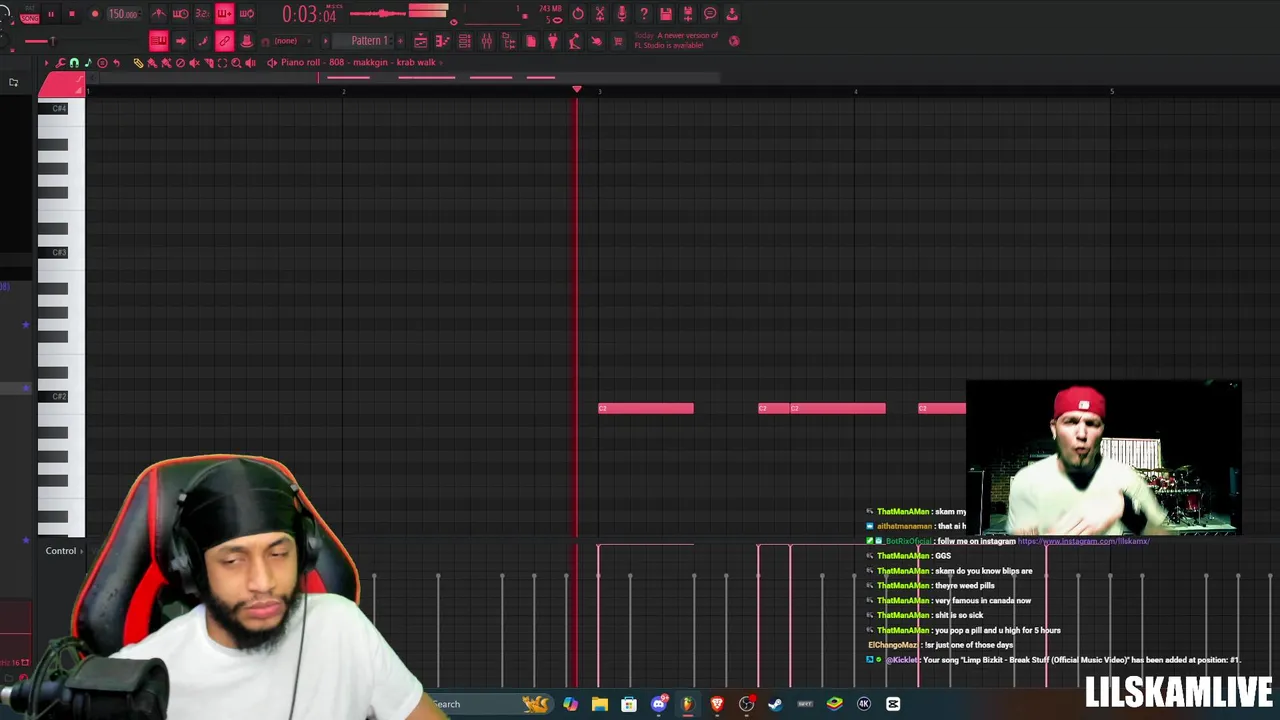Click the 150 tempo field
1280x720 pixels.
123,14
